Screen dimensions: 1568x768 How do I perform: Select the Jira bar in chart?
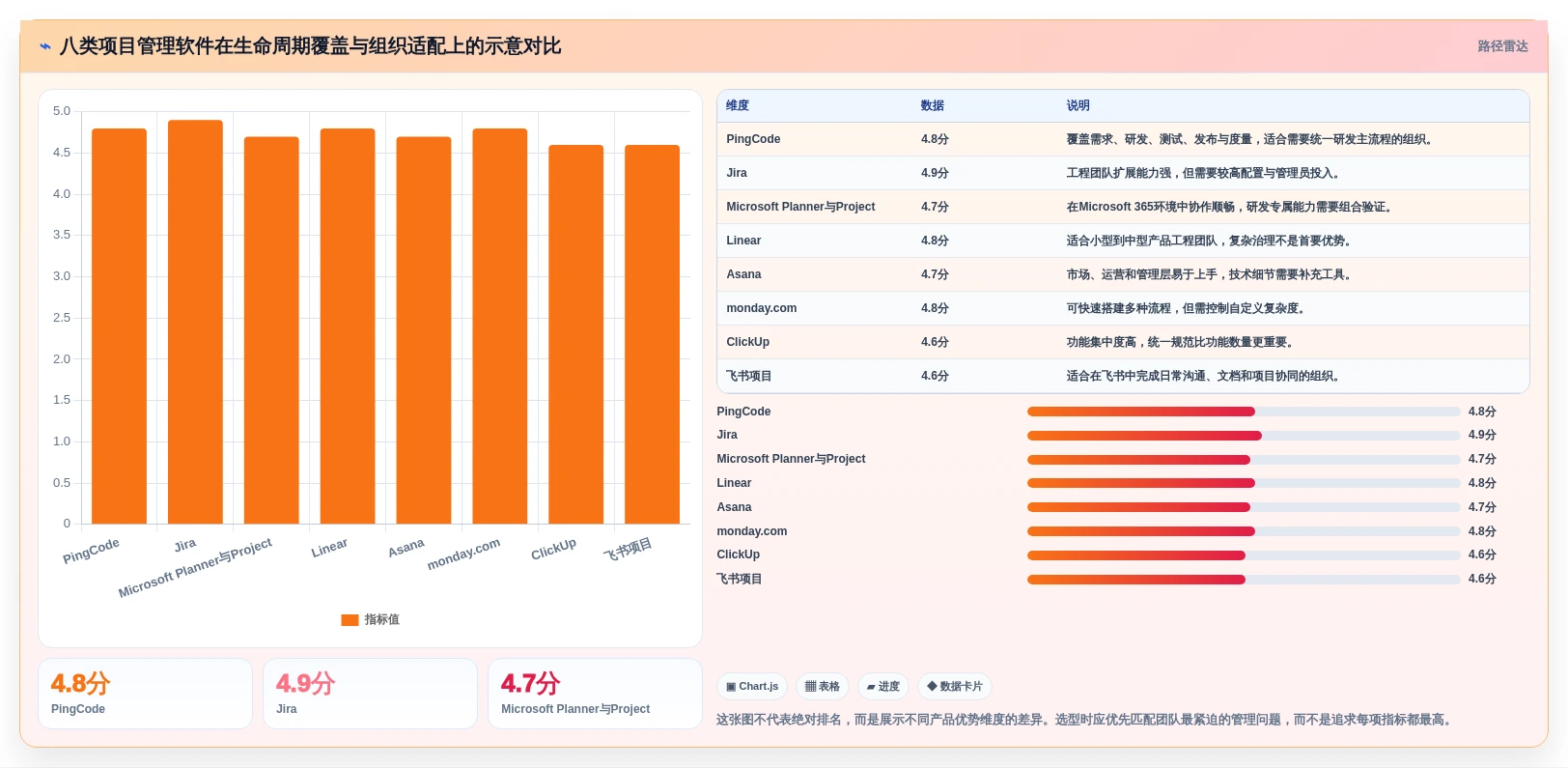195,322
